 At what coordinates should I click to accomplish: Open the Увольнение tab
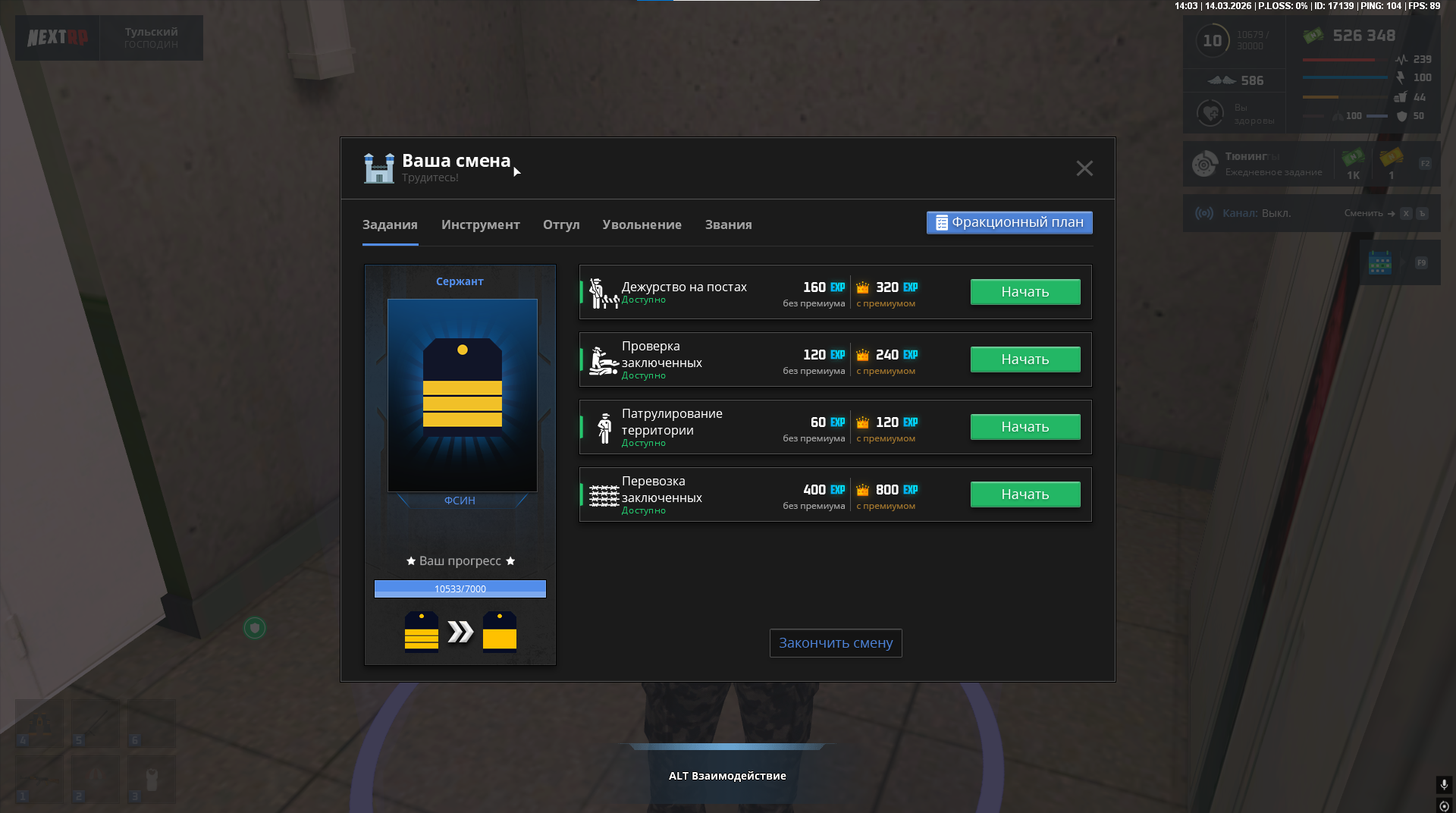642,224
